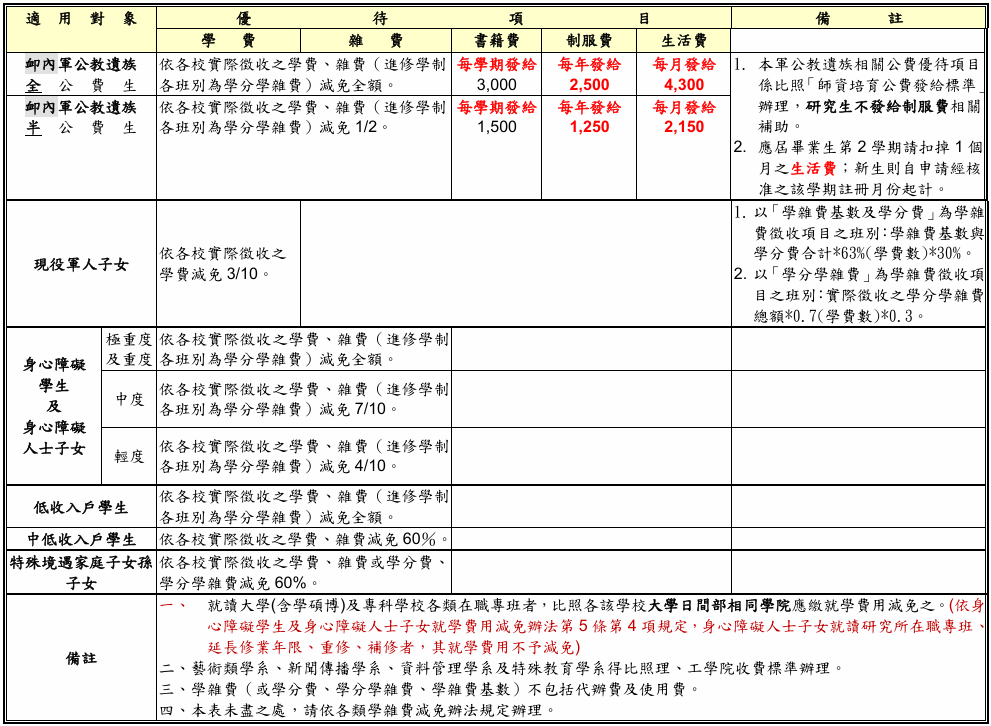Select footnote 一 about "各類在職專班"
Image resolution: width=991 pixels, height=726 pixels.
572,626
